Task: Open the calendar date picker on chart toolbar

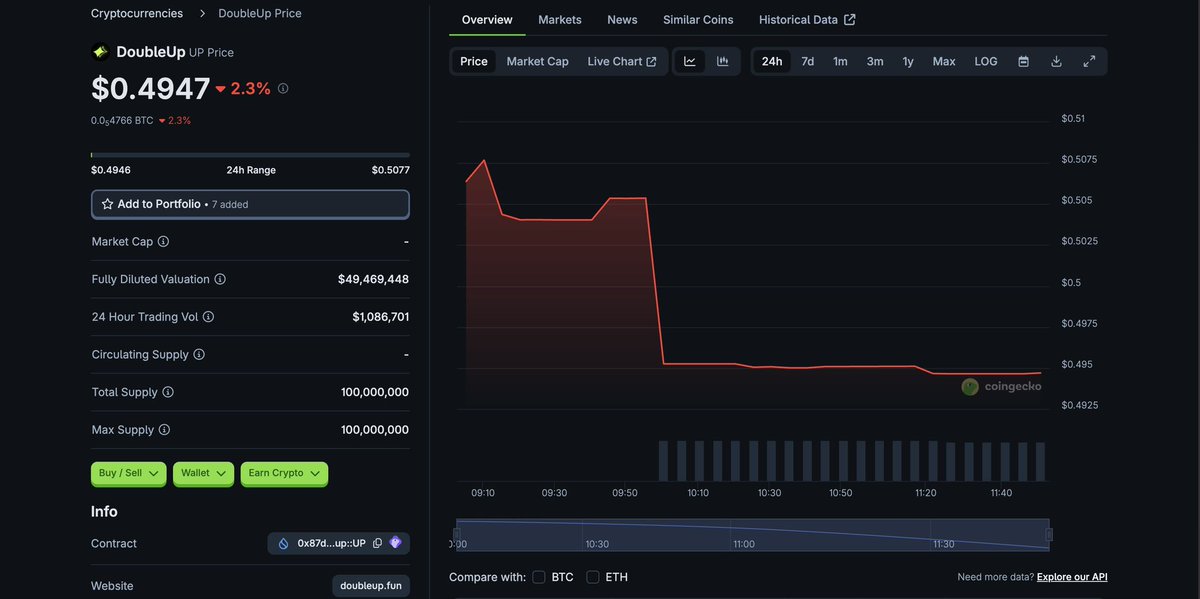Action: coord(1023,61)
